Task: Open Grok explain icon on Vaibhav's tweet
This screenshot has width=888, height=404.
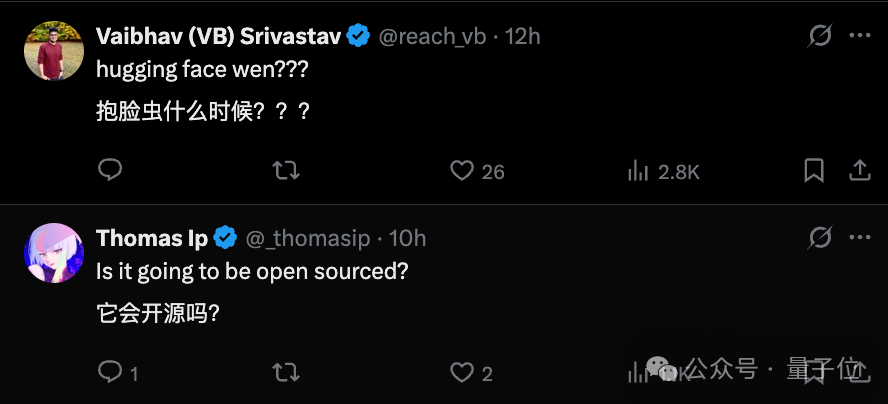Action: 820,36
